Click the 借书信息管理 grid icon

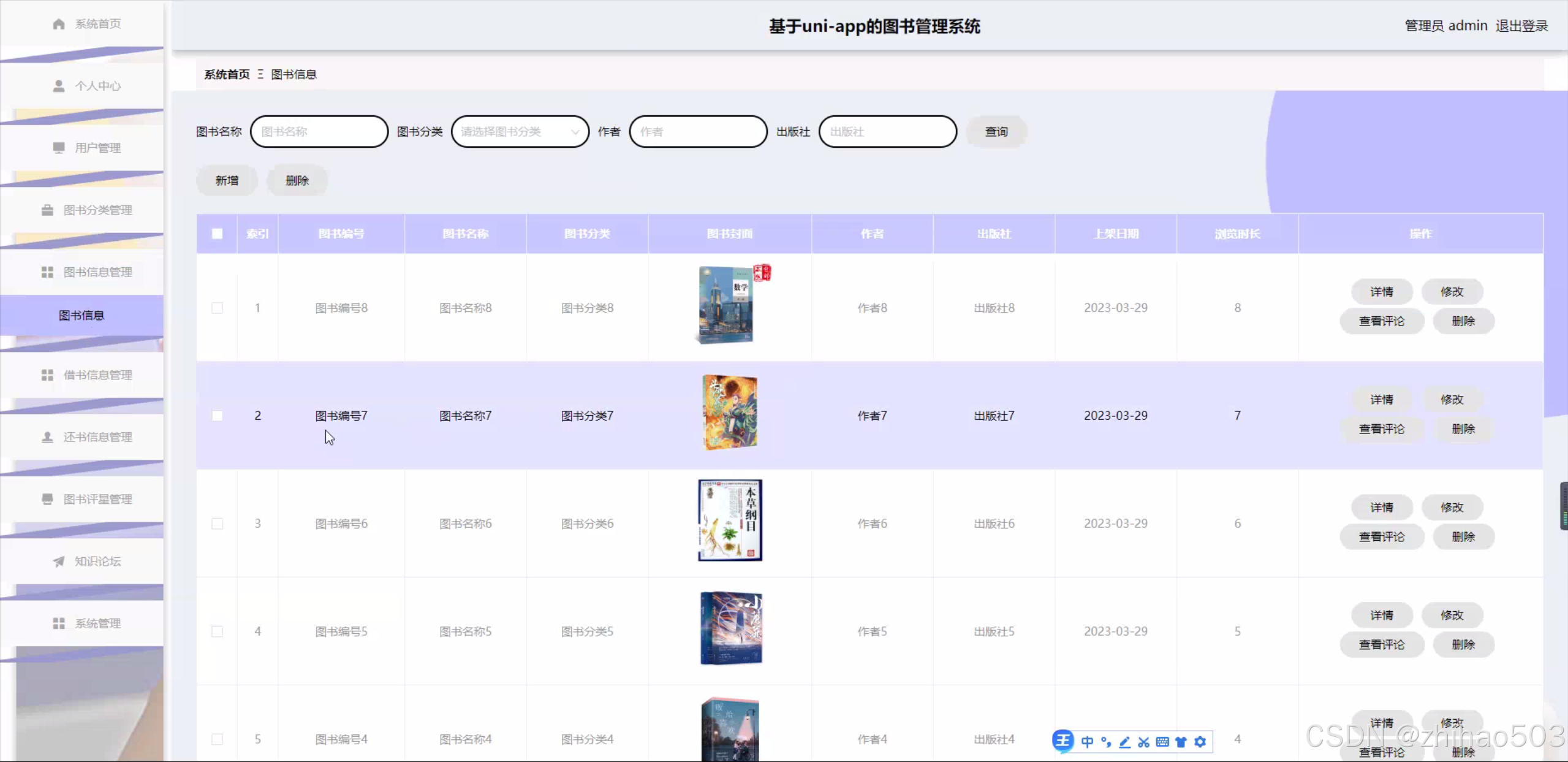coord(47,375)
